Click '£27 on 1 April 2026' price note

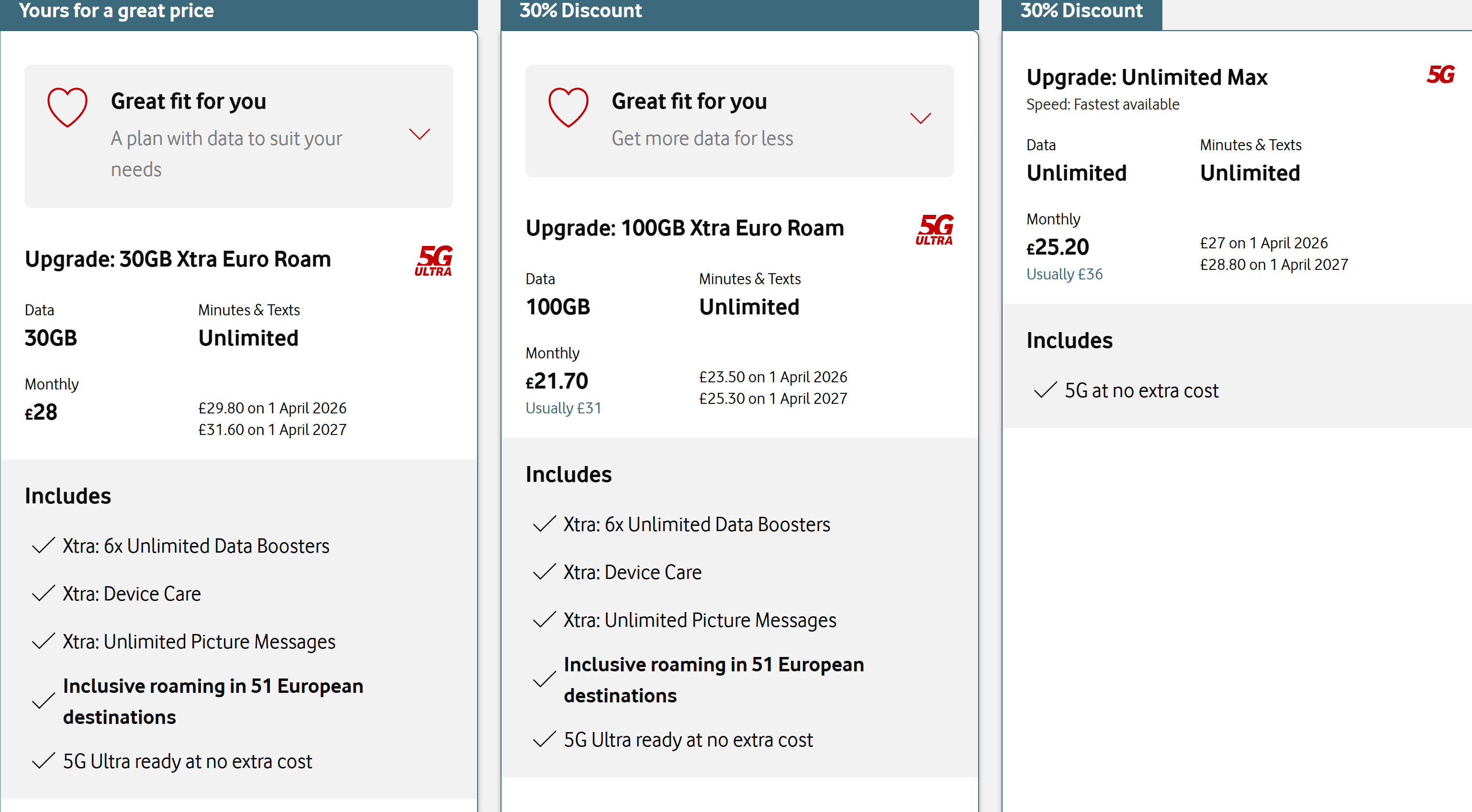pyautogui.click(x=1264, y=244)
